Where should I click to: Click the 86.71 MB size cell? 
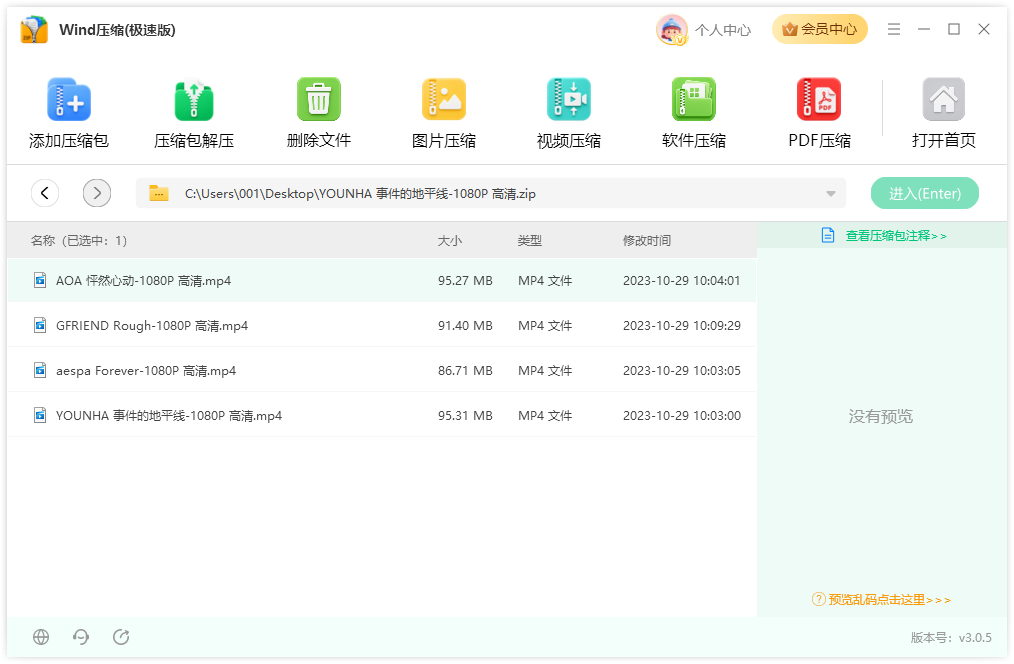pos(465,370)
